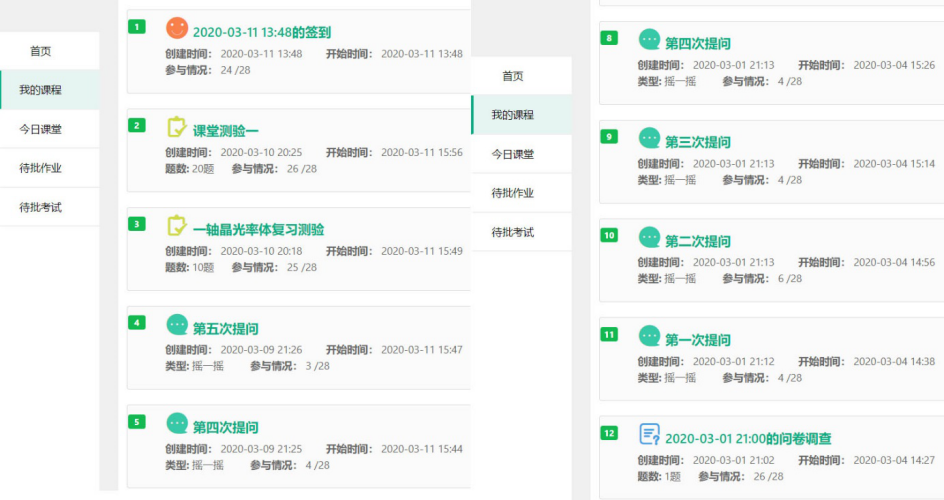Open the 2020-03-11 13:48的签到 link
Screen dimensions: 944x500
pyautogui.click(x=262, y=32)
